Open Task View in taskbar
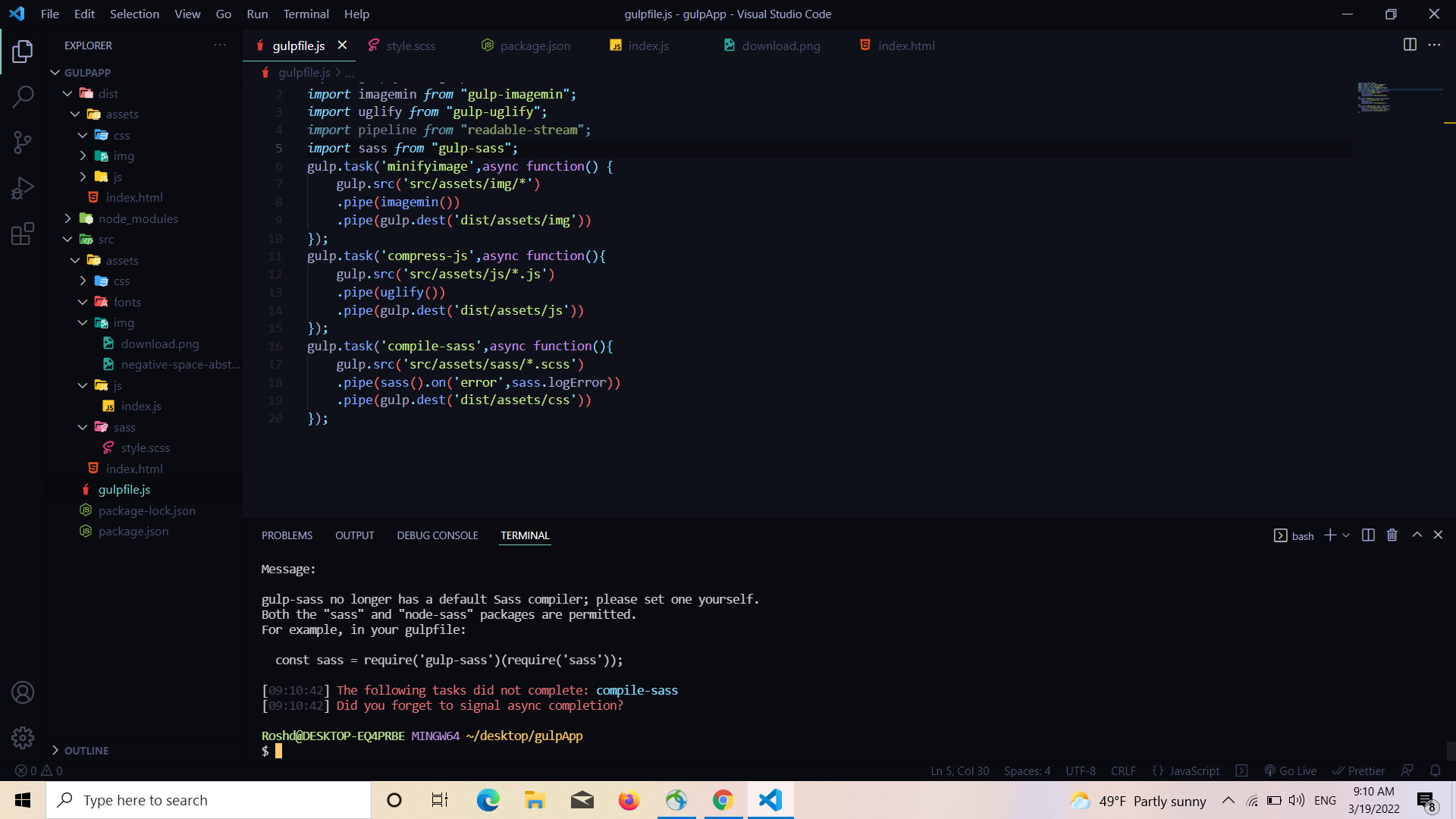The height and width of the screenshot is (819, 1456). coord(440,800)
